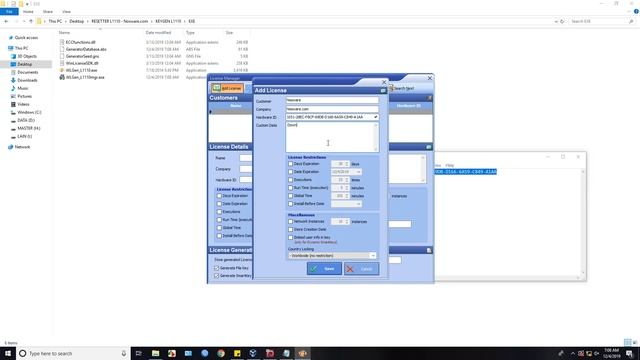Toggle Generate File key checkbox in License Manager
The height and width of the screenshot is (360, 640).
217,268
